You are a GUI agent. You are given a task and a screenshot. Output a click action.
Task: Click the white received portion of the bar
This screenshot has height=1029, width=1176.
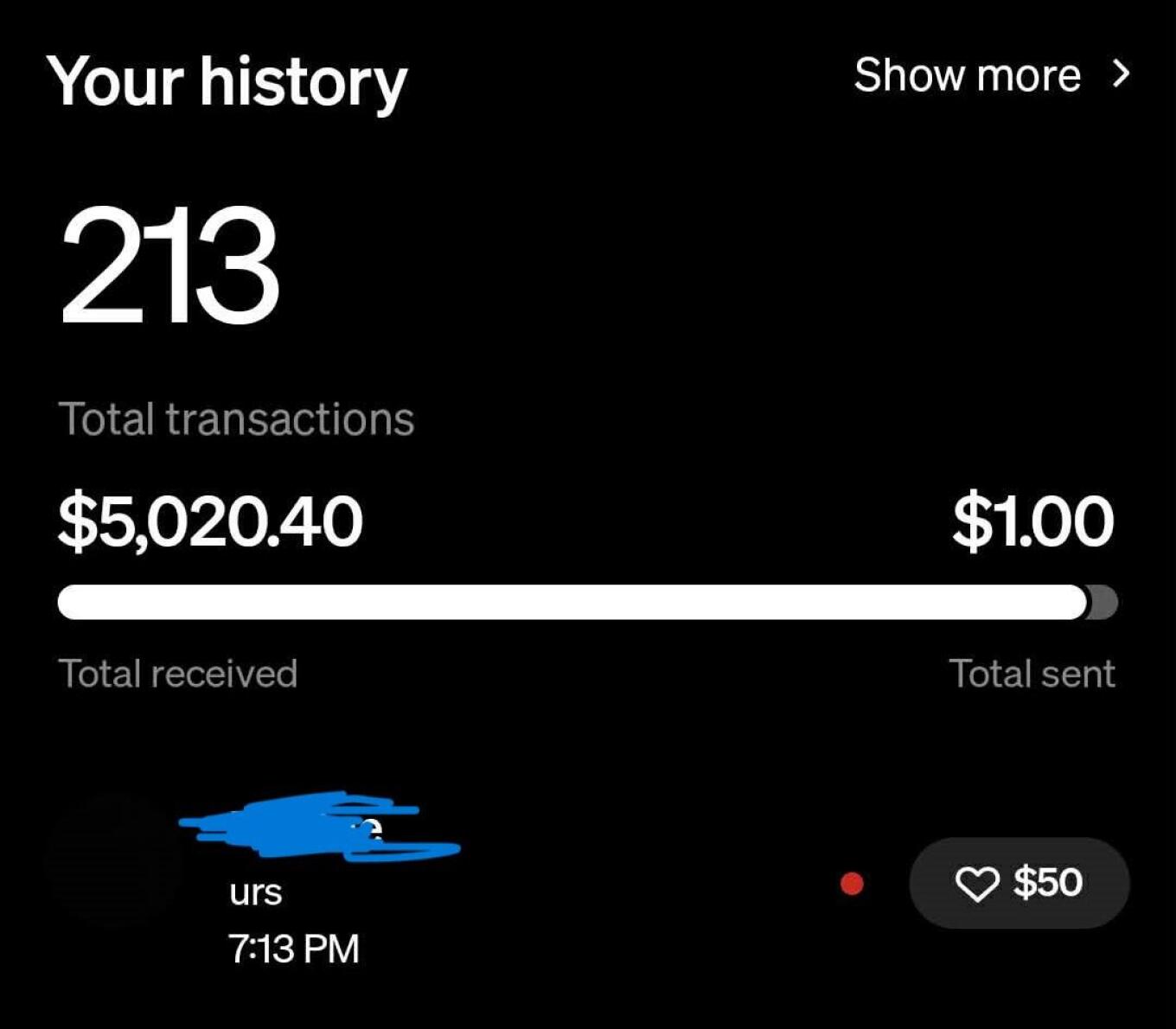tap(571, 602)
